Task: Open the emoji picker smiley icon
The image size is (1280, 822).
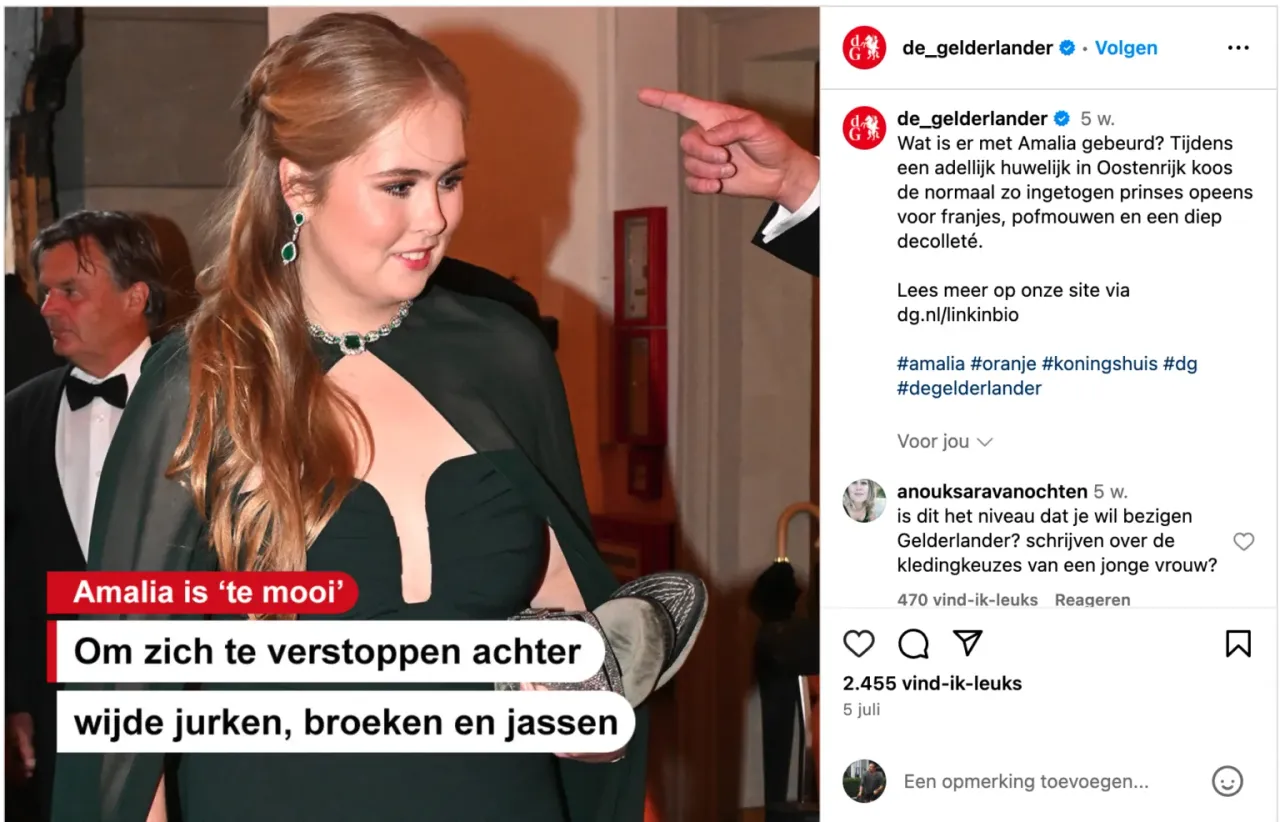Action: pyautogui.click(x=1227, y=781)
